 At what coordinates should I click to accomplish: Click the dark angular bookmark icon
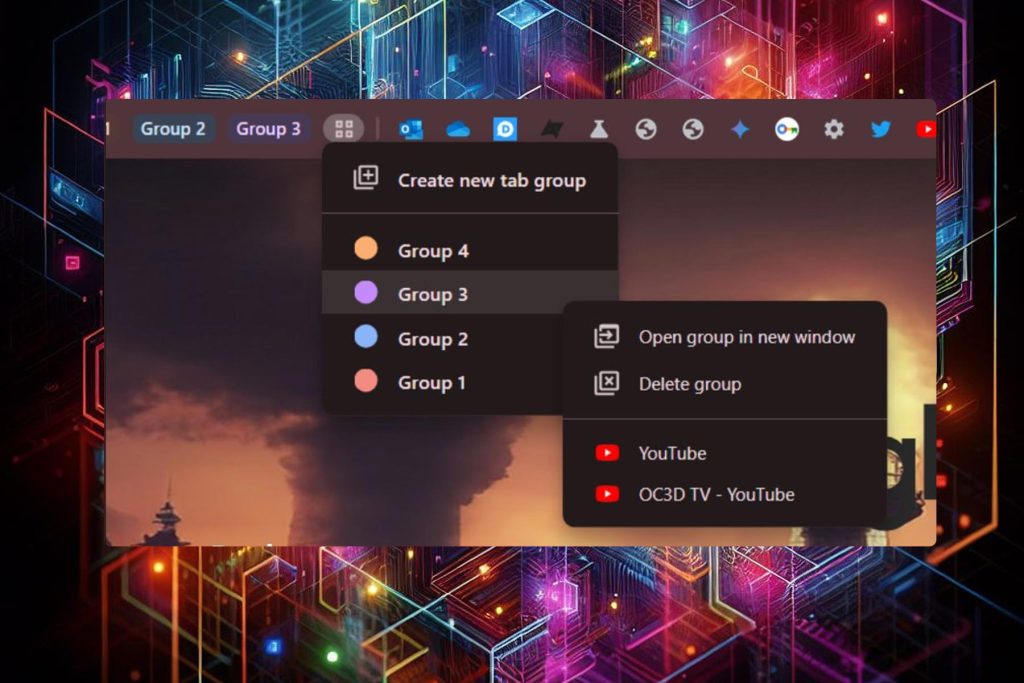coord(552,129)
